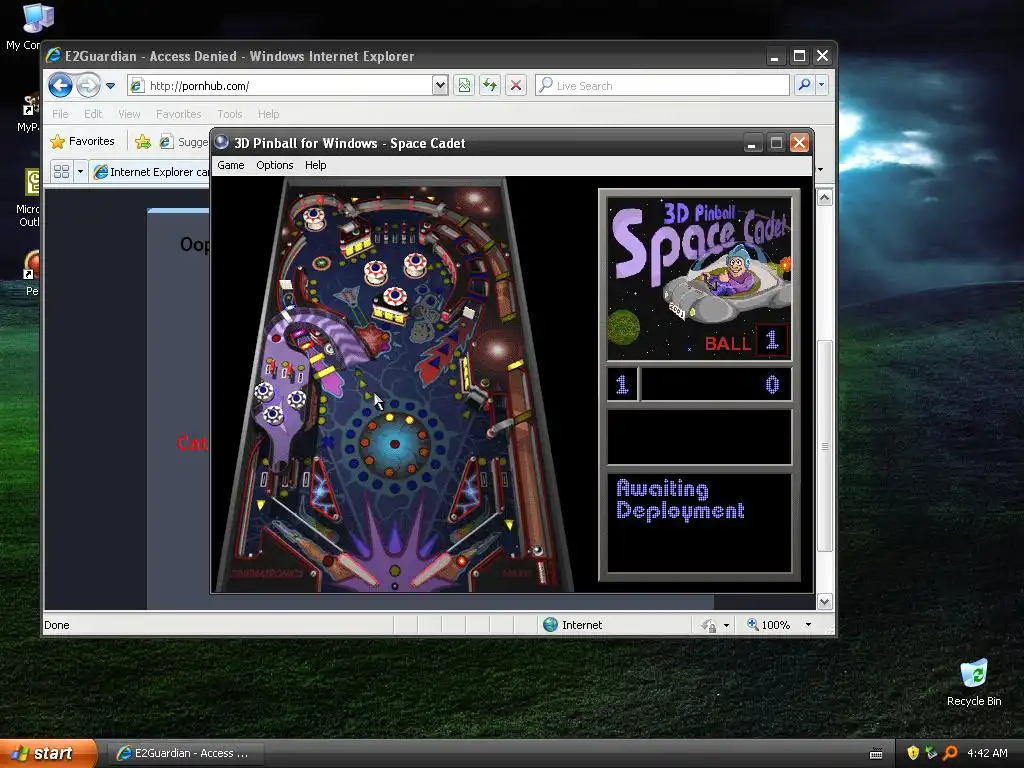Image resolution: width=1024 pixels, height=768 pixels.
Task: Click the IE Forward navigation arrow
Action: click(88, 86)
